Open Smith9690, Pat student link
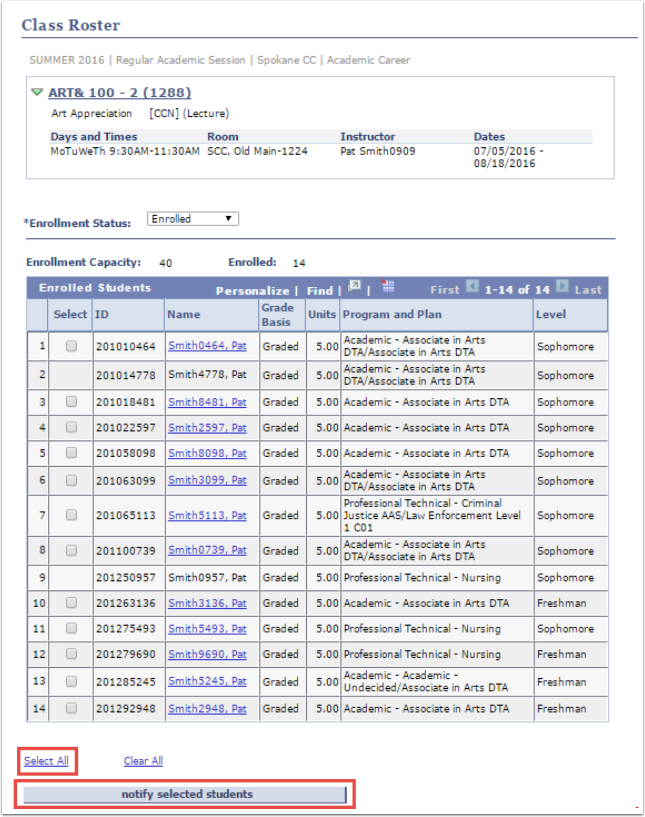This screenshot has width=645, height=817. click(207, 654)
